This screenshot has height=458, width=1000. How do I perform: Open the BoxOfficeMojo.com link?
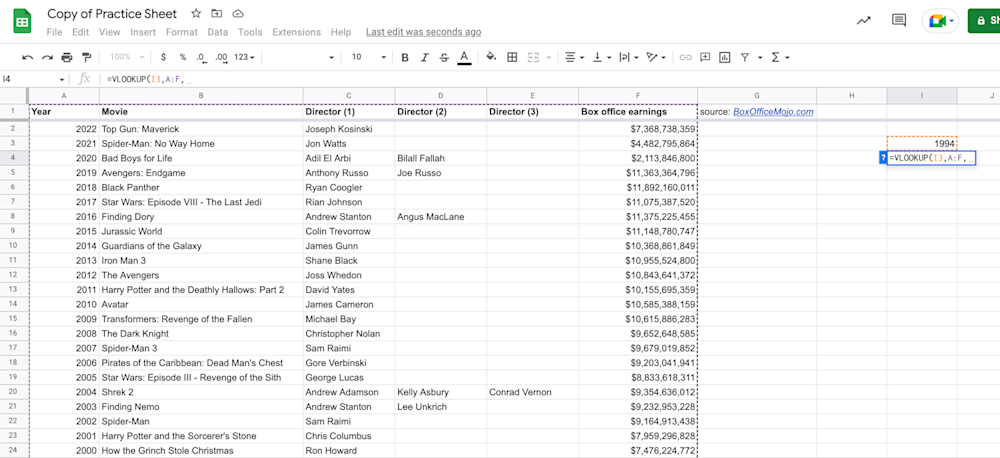[x=773, y=112]
